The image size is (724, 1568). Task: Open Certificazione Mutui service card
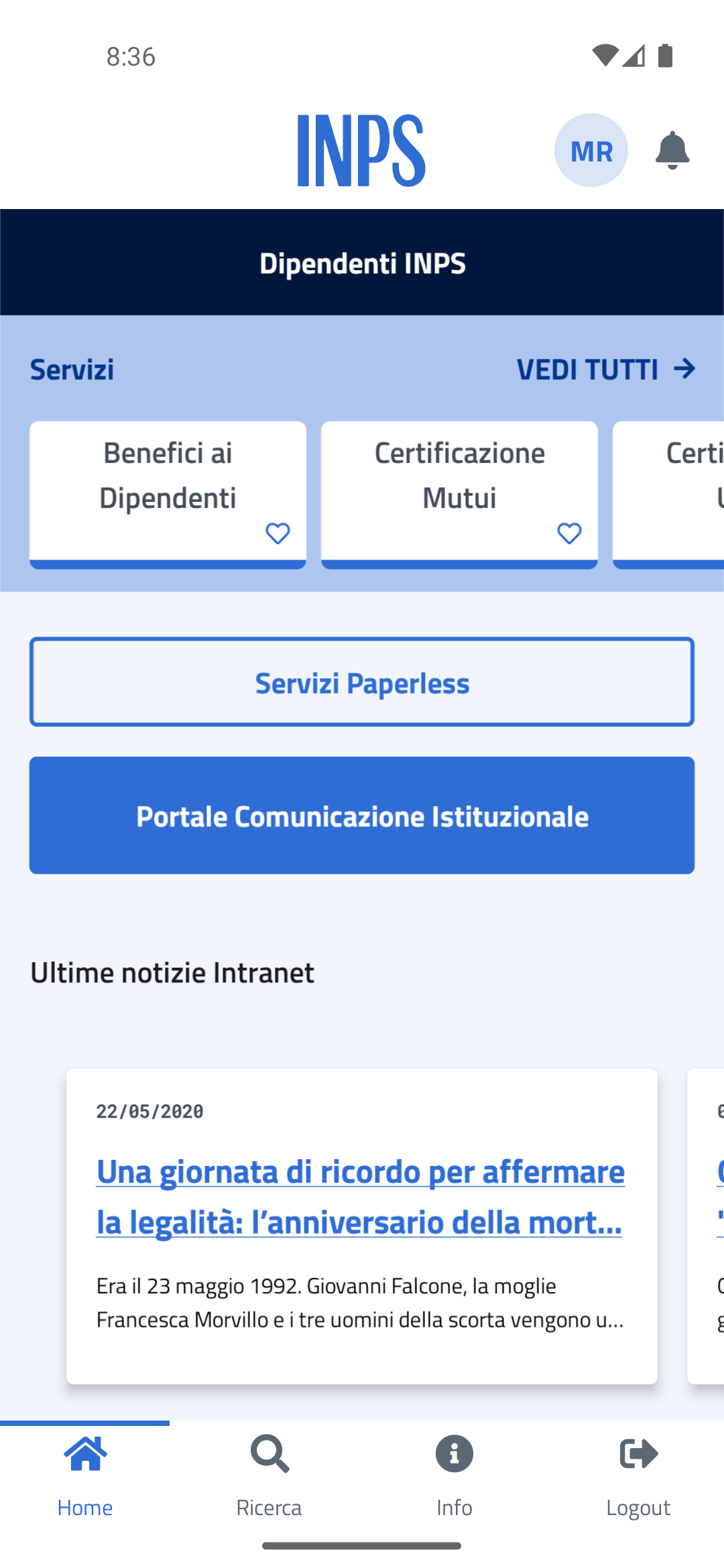tap(459, 495)
